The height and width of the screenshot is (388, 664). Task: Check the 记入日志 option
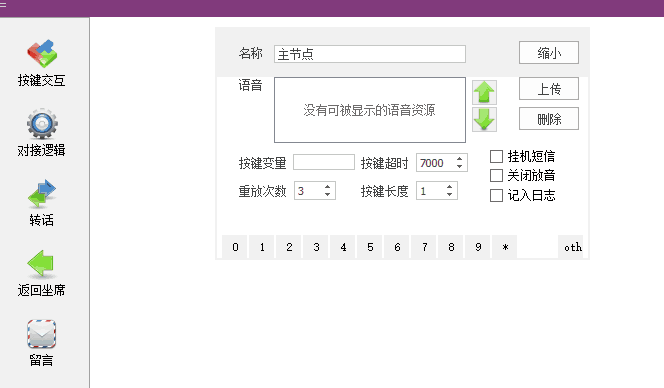[496, 195]
